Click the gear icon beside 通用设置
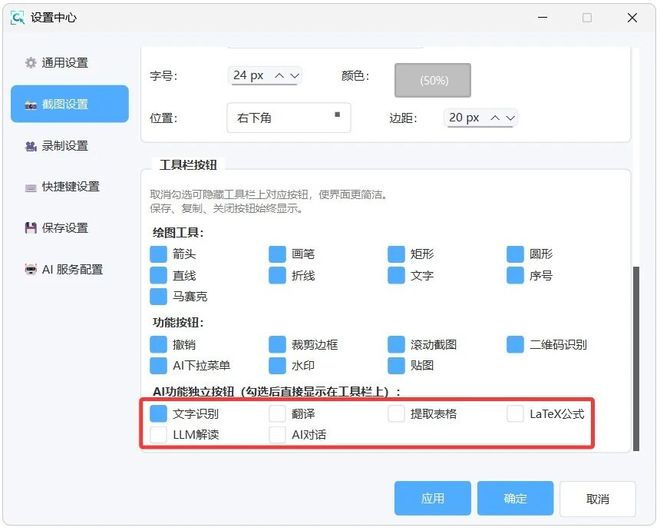 pos(31,63)
